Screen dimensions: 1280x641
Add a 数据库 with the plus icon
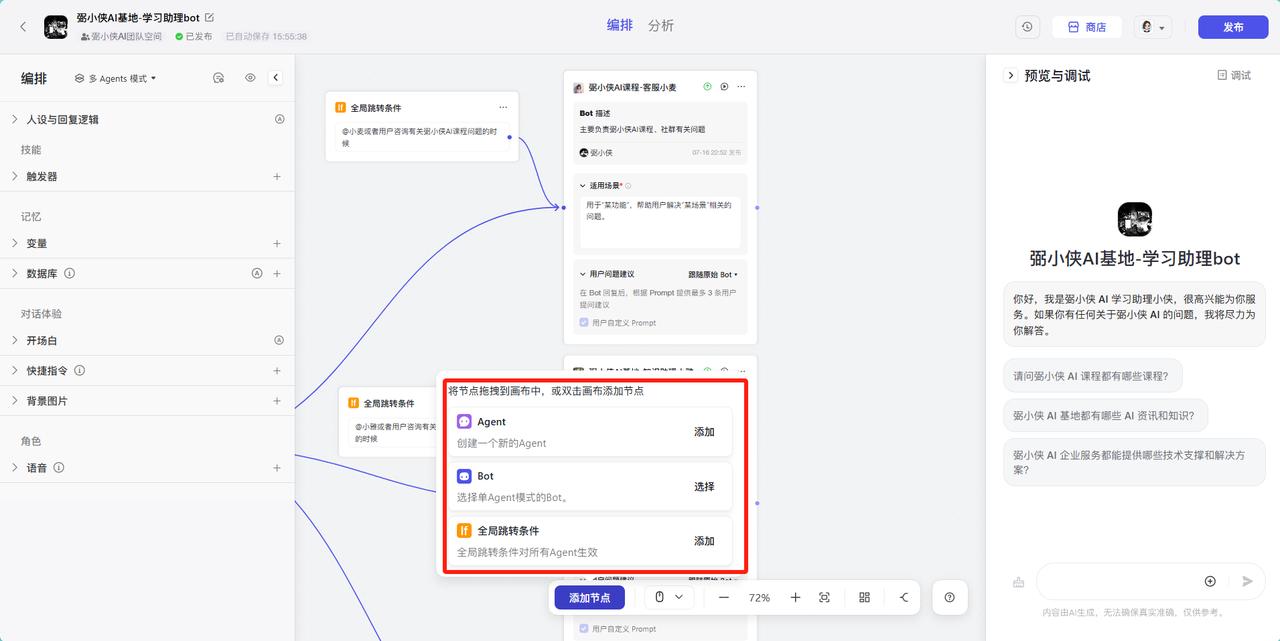(277, 273)
